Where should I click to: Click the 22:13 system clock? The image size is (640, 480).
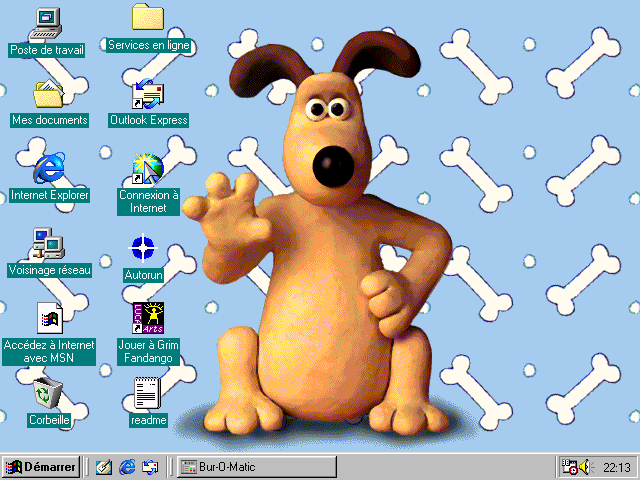click(x=617, y=467)
